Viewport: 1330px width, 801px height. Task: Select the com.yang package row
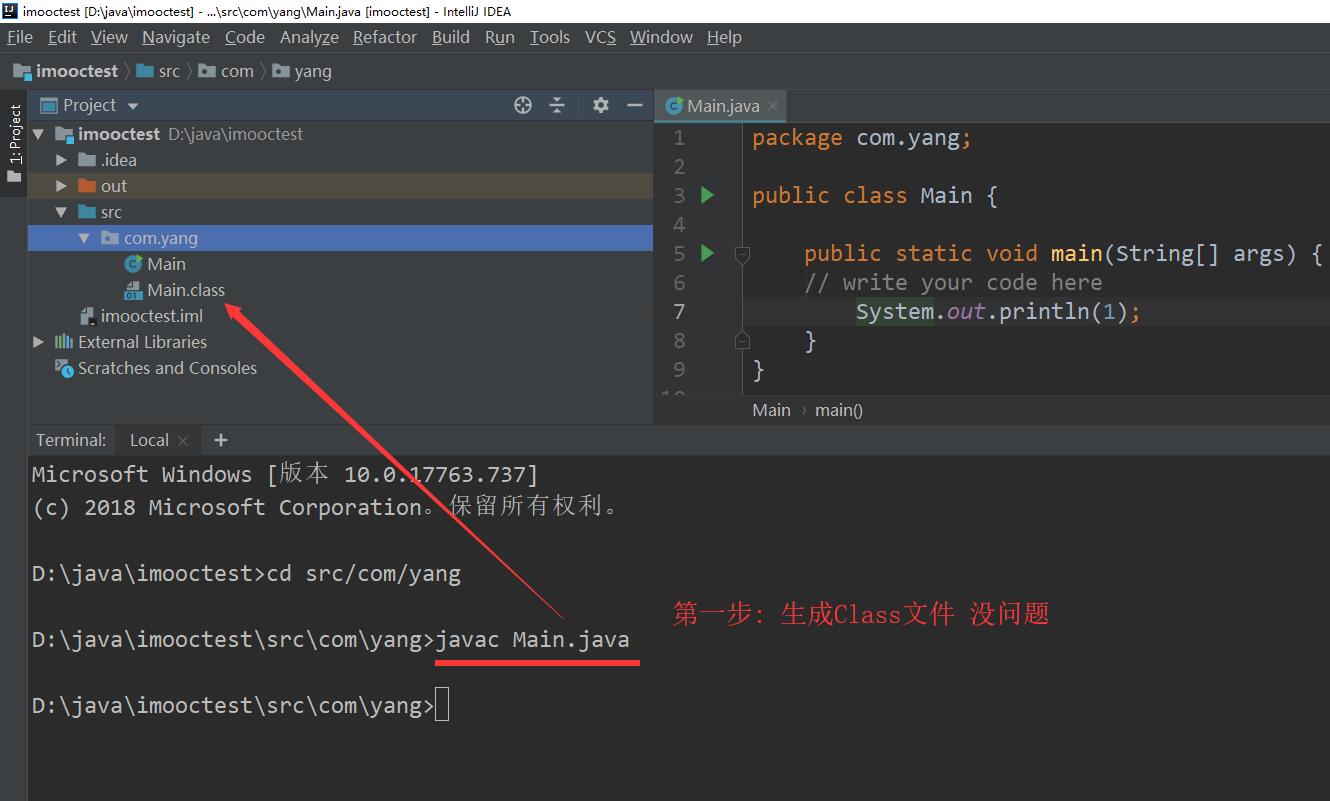pyautogui.click(x=340, y=238)
